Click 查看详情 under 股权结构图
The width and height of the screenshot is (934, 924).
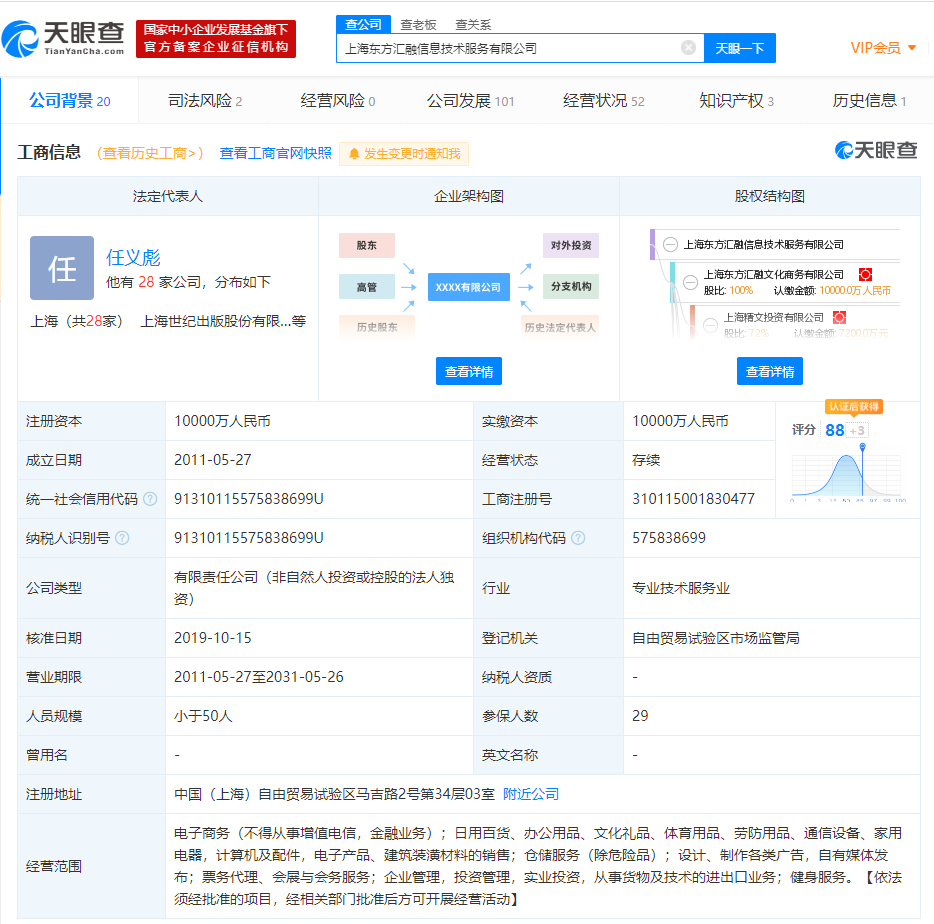770,371
